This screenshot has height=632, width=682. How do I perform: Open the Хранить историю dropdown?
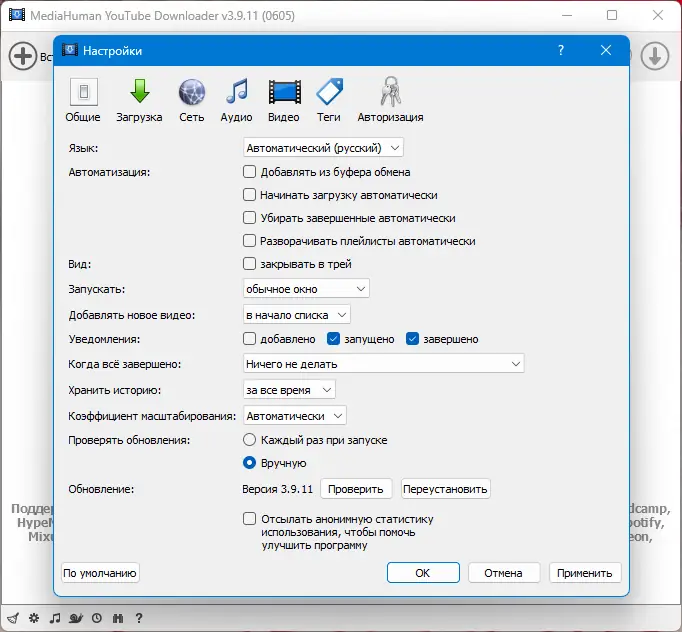[289, 390]
